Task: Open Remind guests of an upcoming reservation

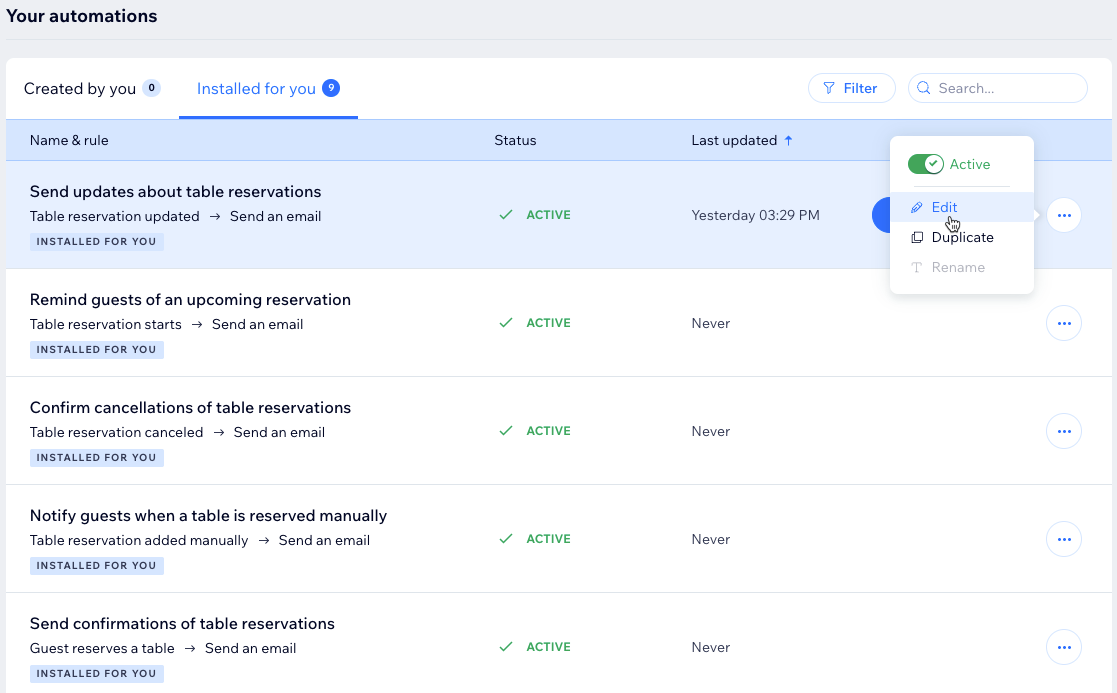Action: click(190, 300)
